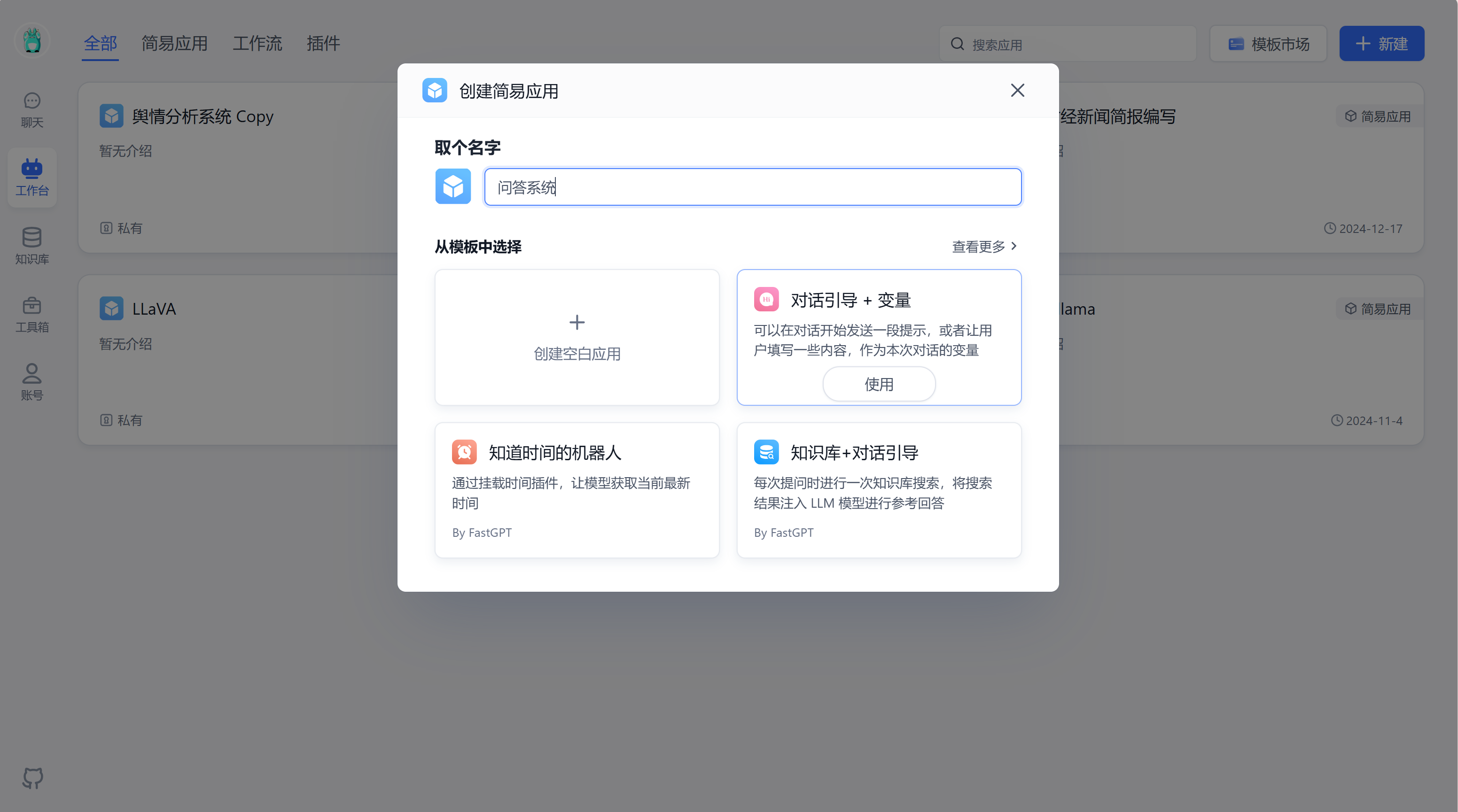Screen dimensions: 1458x812
Task: Click the 舆情分析系统 Copy title
Action: (x=203, y=116)
